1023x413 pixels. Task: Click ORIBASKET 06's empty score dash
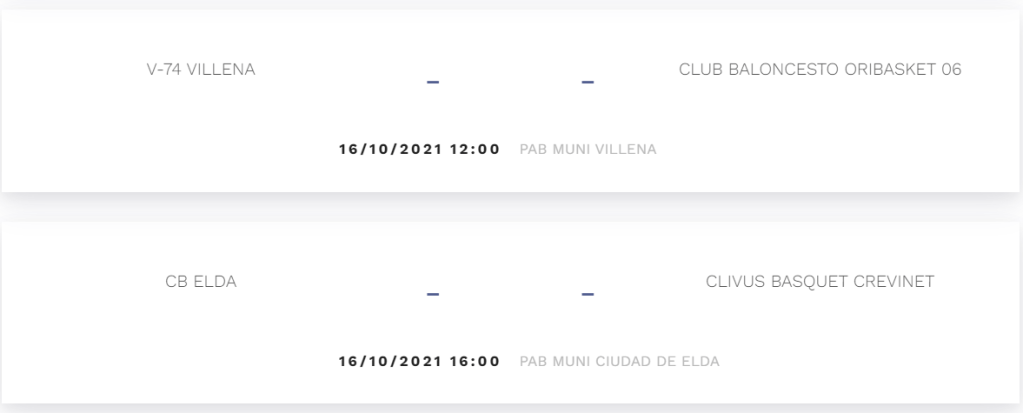588,82
